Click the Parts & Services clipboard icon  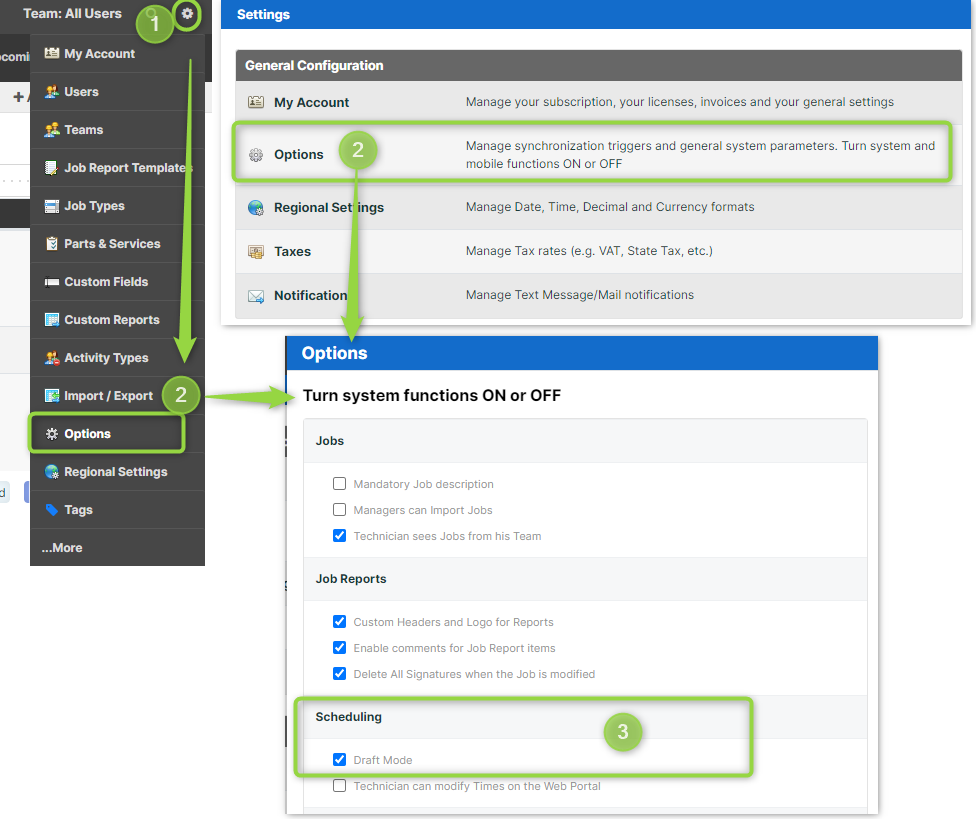coord(52,244)
